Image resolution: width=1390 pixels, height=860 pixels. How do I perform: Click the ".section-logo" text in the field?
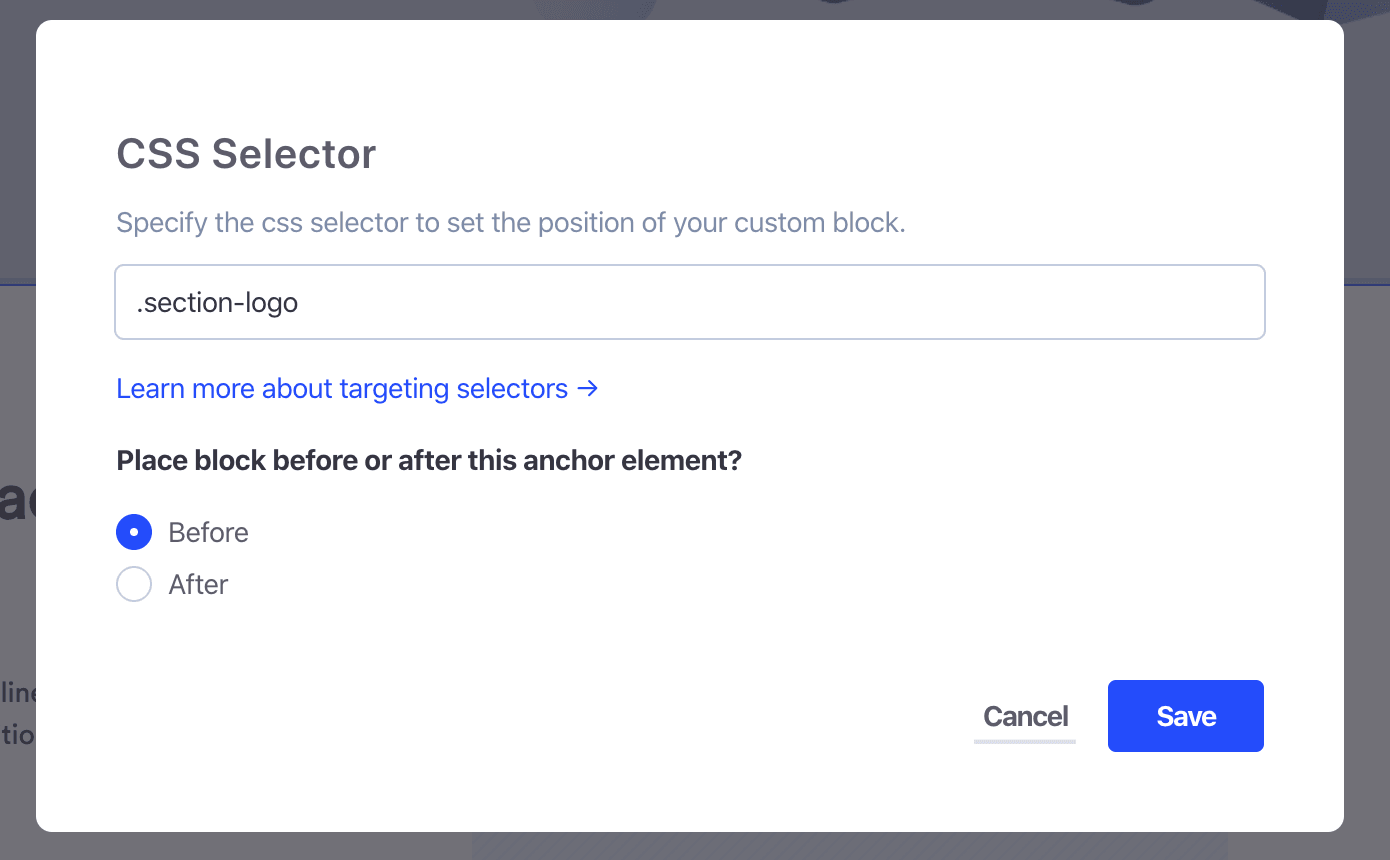tap(217, 302)
